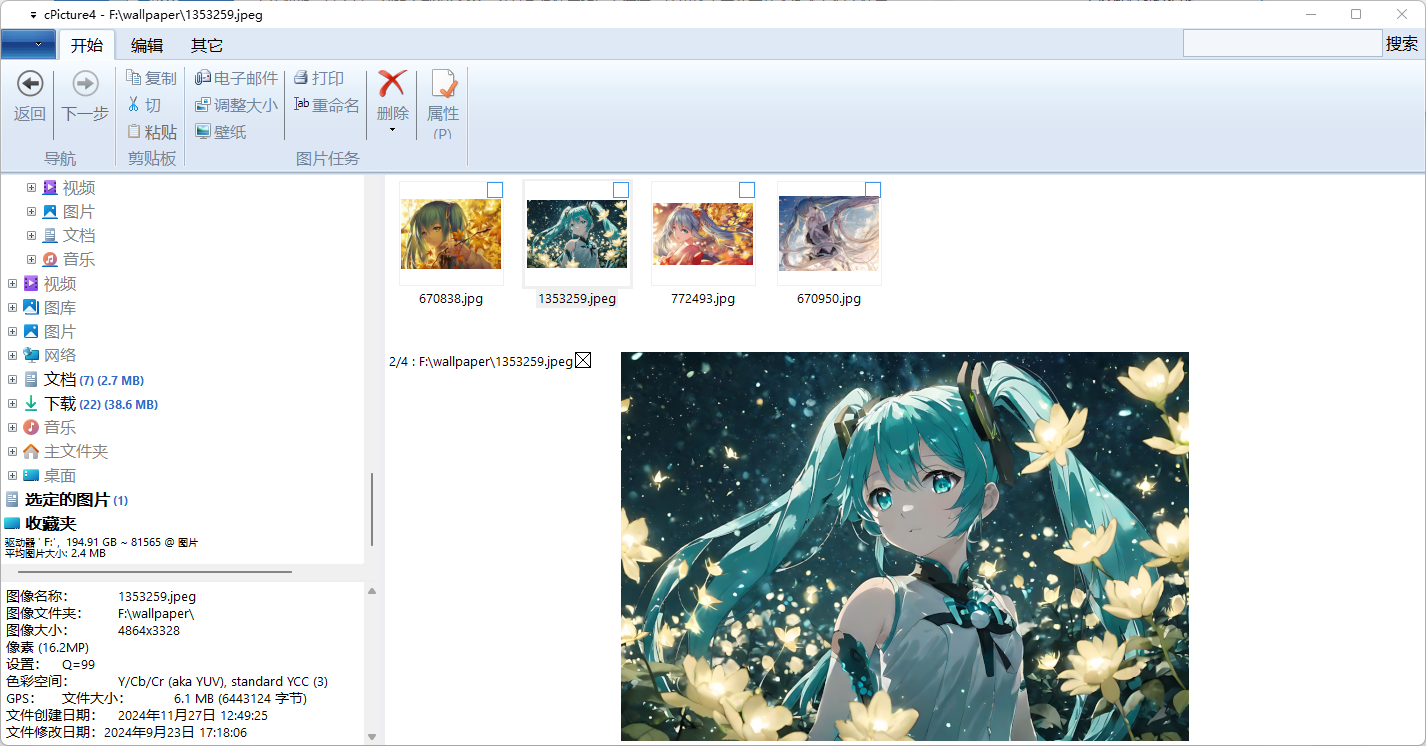Select the 670950.jpg thumbnail
This screenshot has height=746, width=1426.
[828, 233]
